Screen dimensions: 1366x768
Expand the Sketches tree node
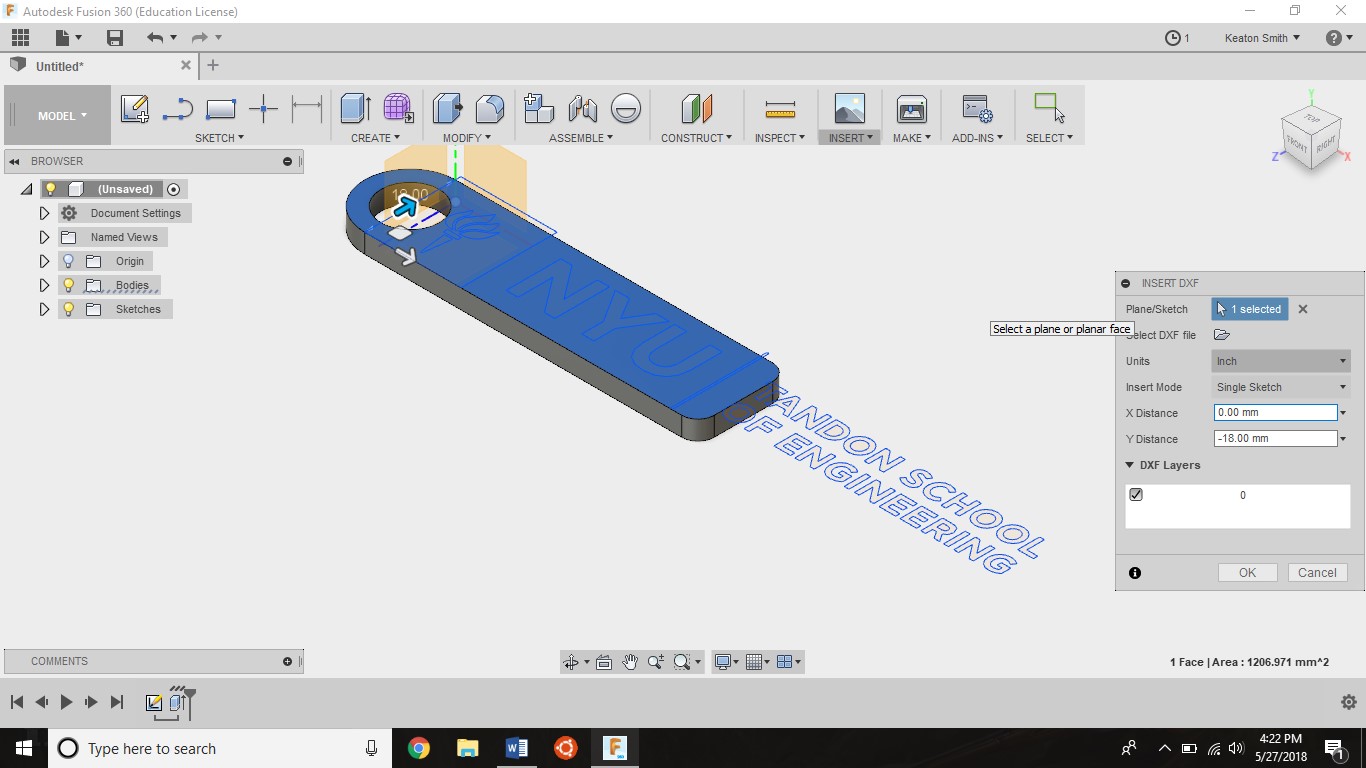(44, 309)
